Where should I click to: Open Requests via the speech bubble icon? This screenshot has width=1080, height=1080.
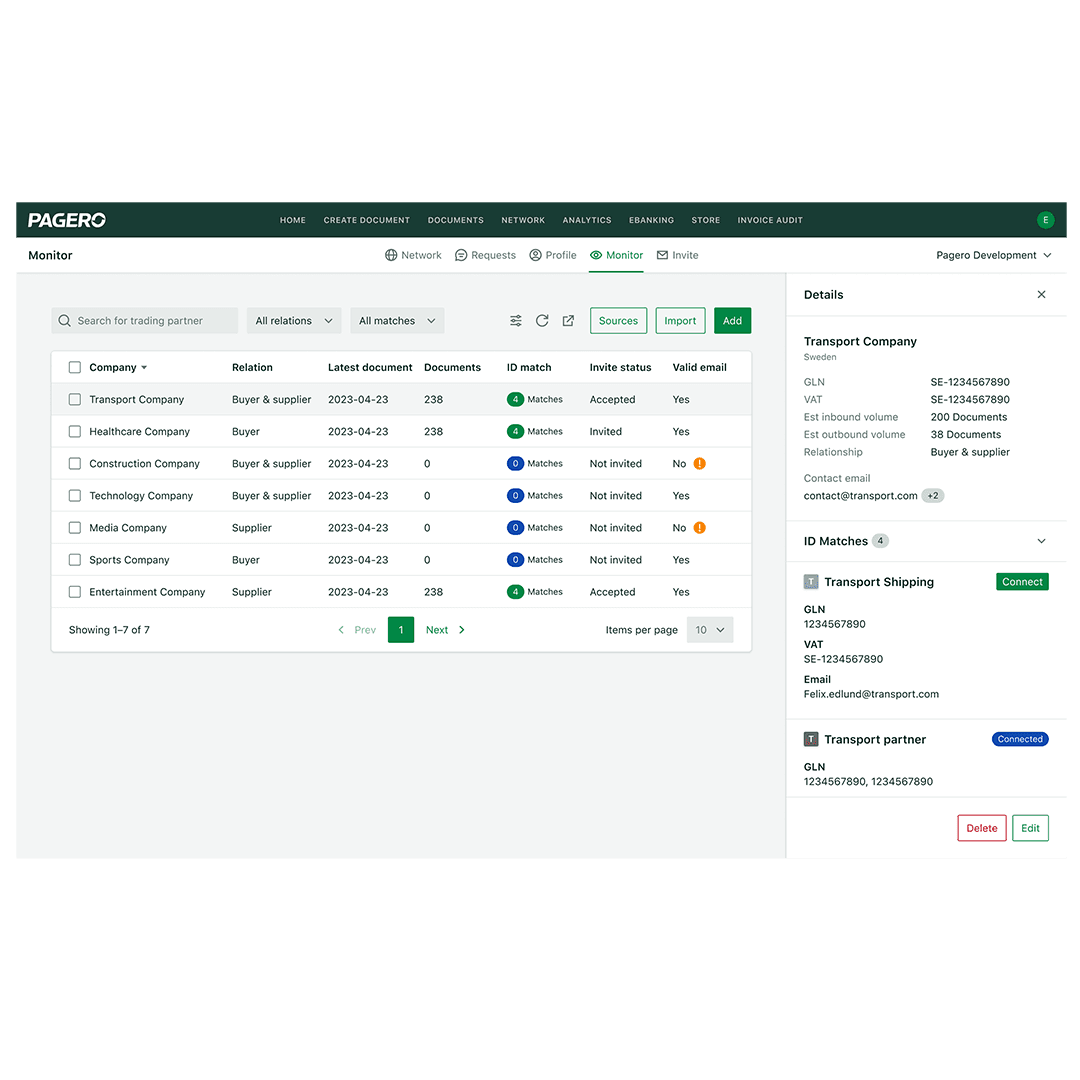pos(485,255)
